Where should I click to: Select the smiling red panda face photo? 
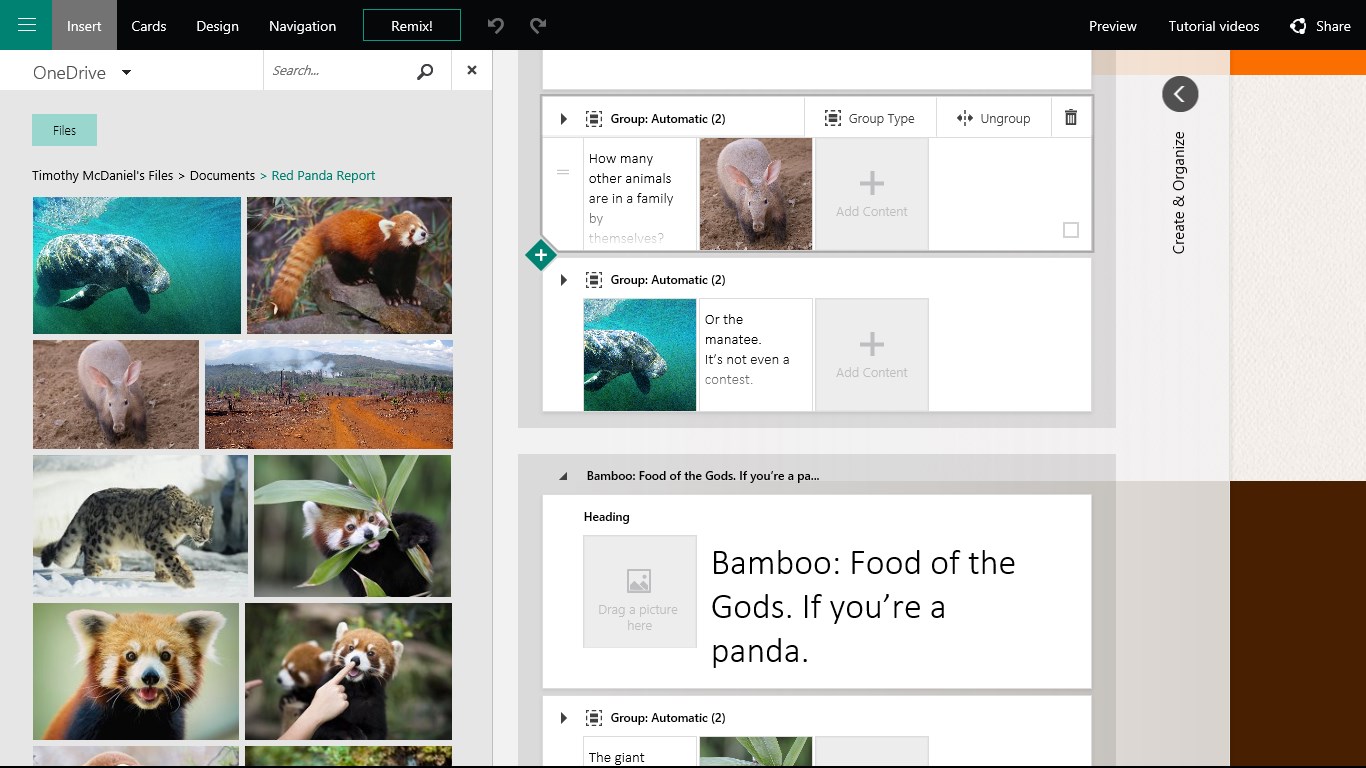[136, 671]
